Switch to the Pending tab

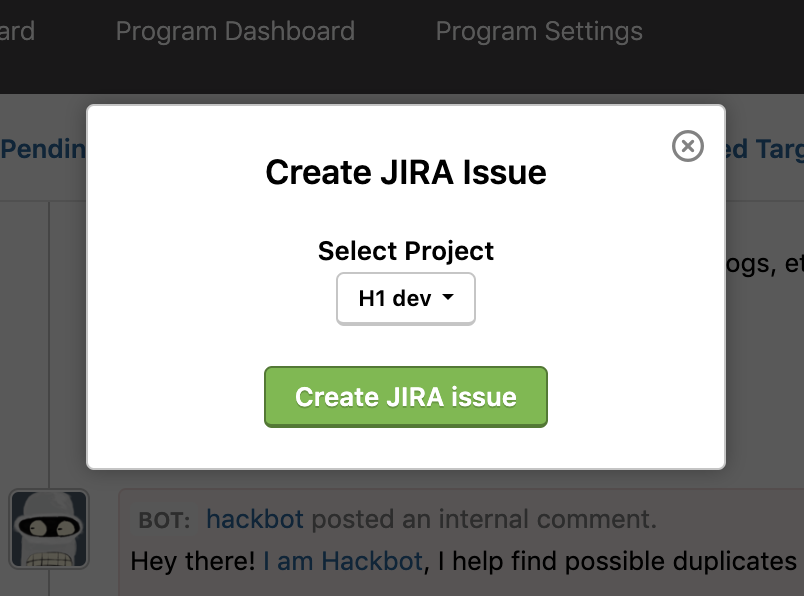43,149
